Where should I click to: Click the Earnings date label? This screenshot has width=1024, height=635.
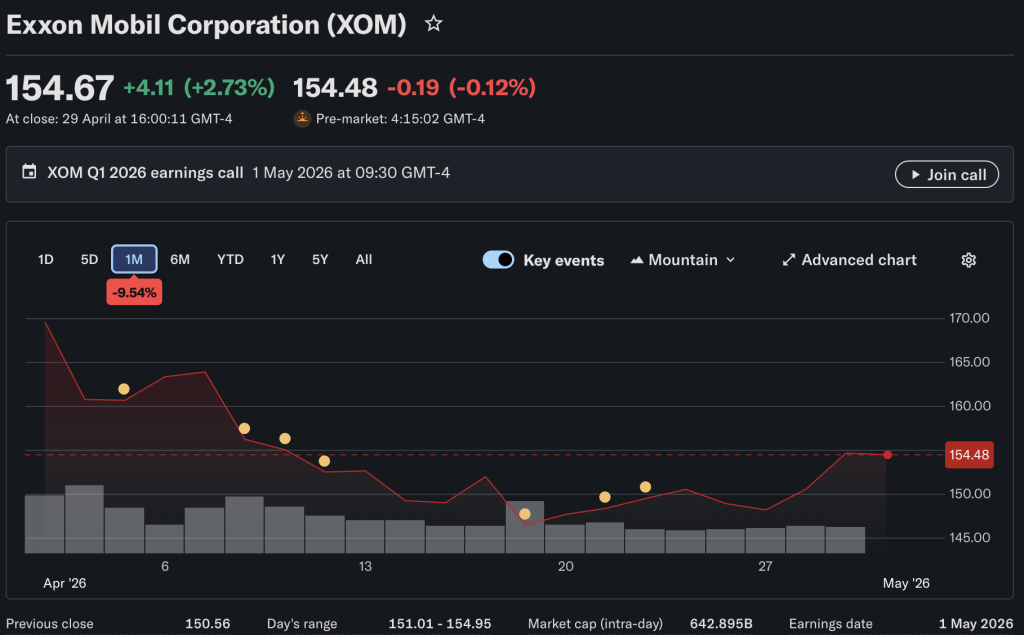[831, 624]
